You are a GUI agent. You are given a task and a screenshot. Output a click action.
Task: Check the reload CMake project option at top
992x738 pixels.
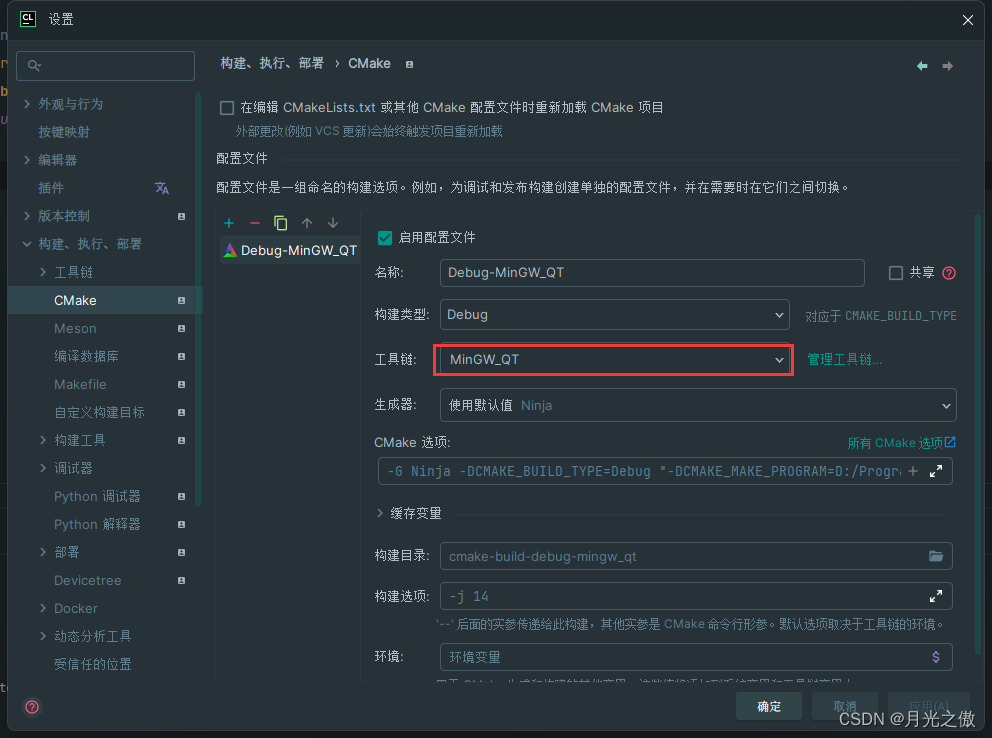(x=225, y=107)
